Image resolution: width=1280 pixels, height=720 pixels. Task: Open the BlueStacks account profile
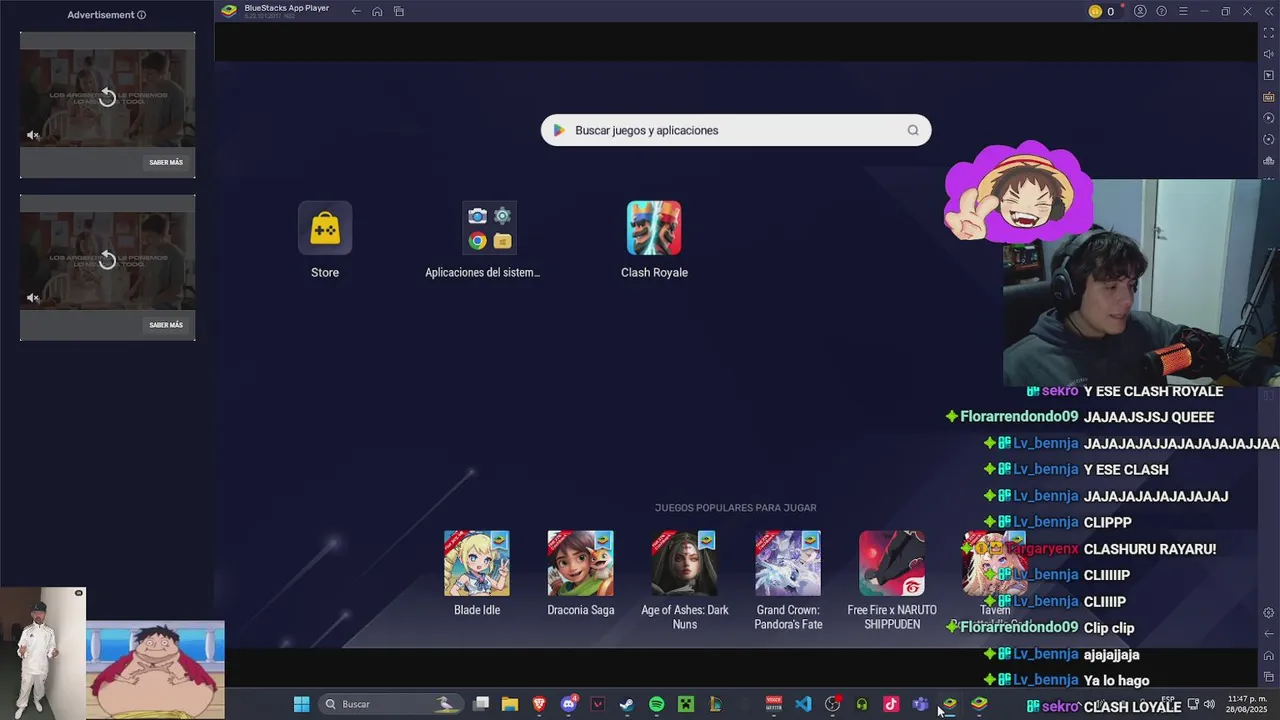(x=1140, y=11)
